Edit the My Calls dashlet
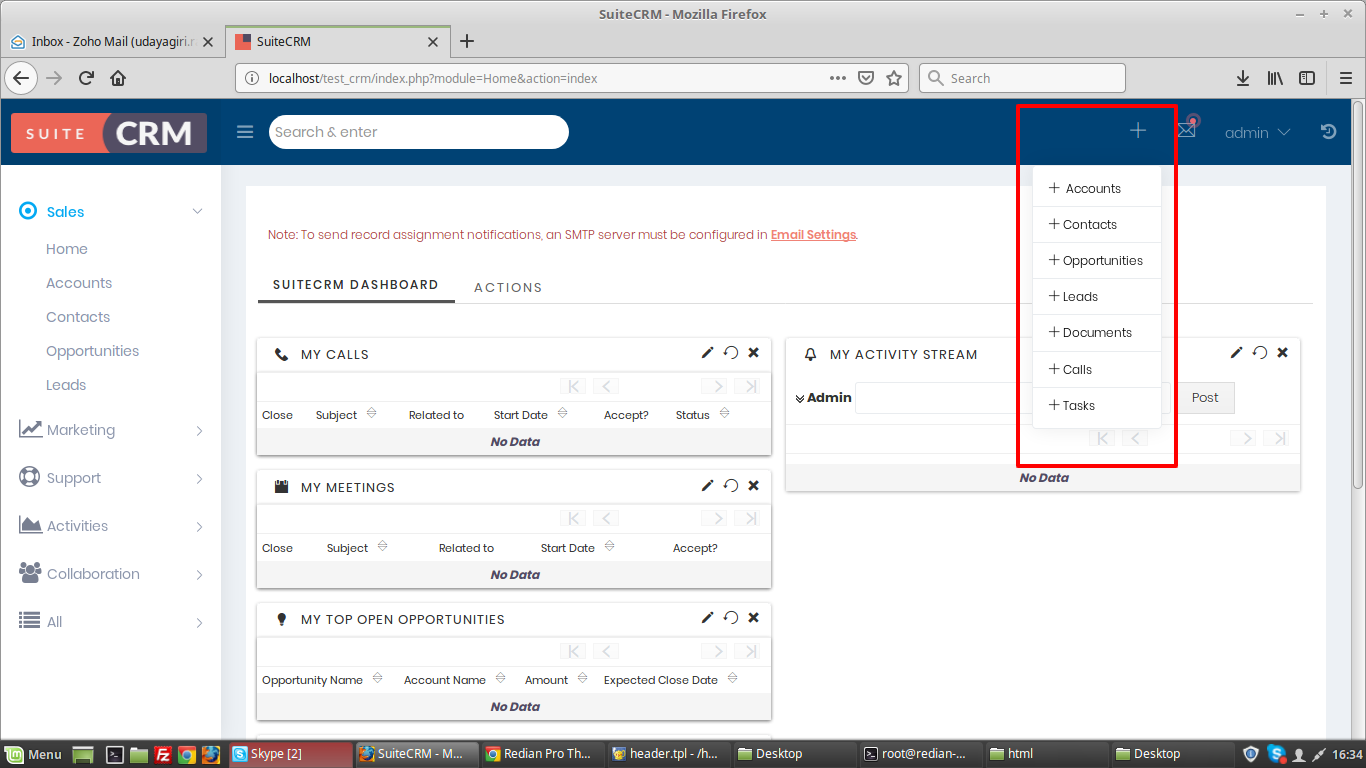Viewport: 1366px width, 768px height. pyautogui.click(x=707, y=352)
